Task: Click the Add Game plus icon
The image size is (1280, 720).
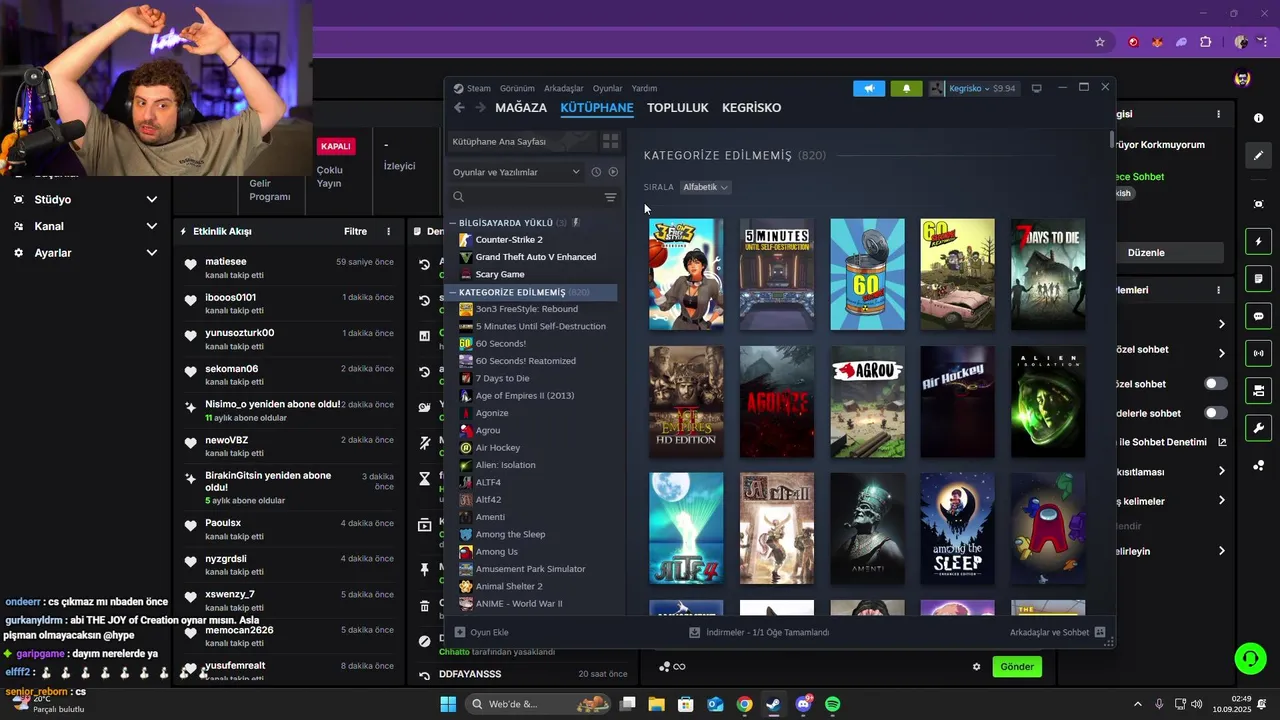Action: [460, 632]
